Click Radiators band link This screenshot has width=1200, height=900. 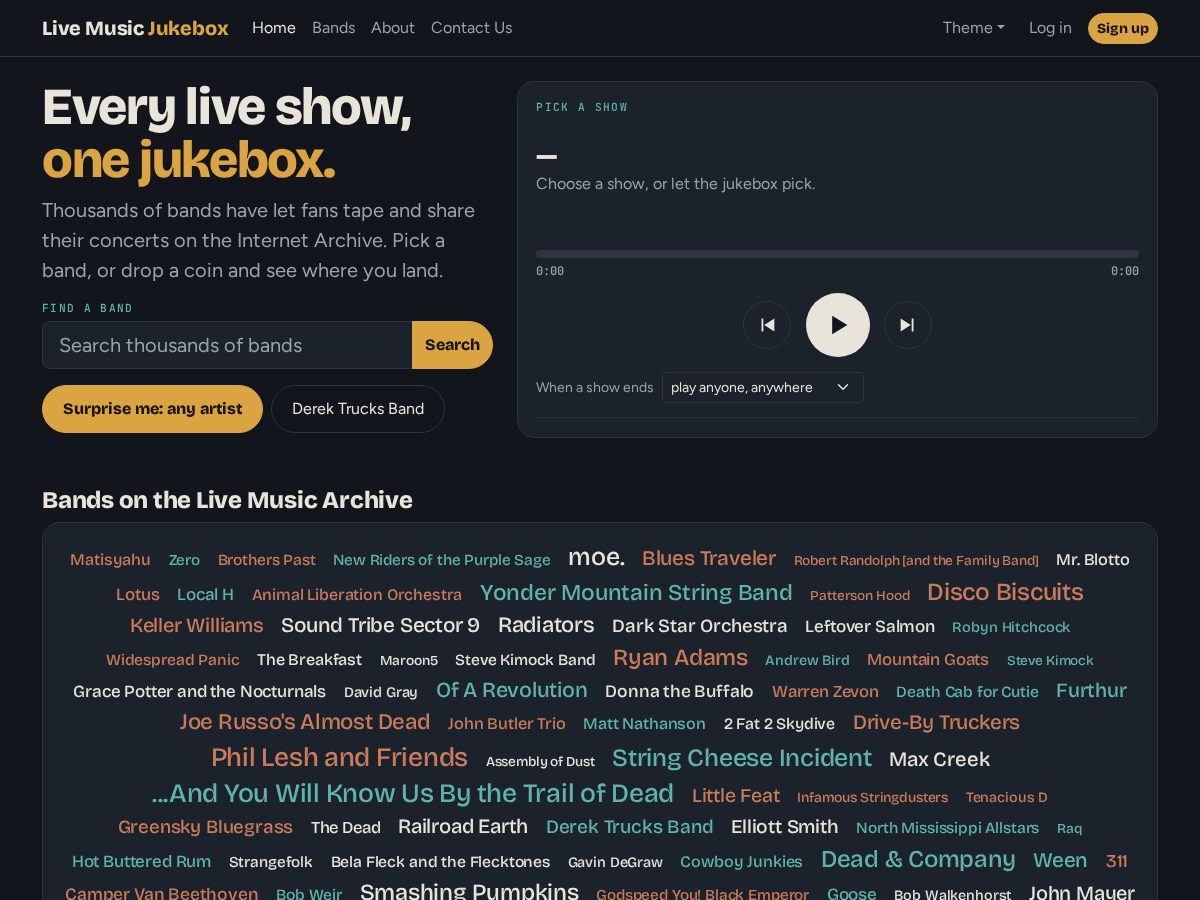pyautogui.click(x=546, y=625)
